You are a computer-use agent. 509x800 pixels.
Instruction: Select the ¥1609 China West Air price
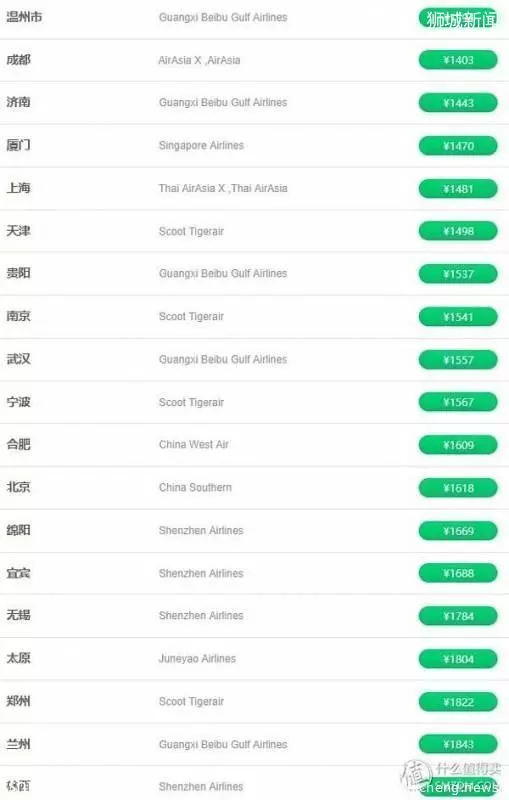[458, 445]
